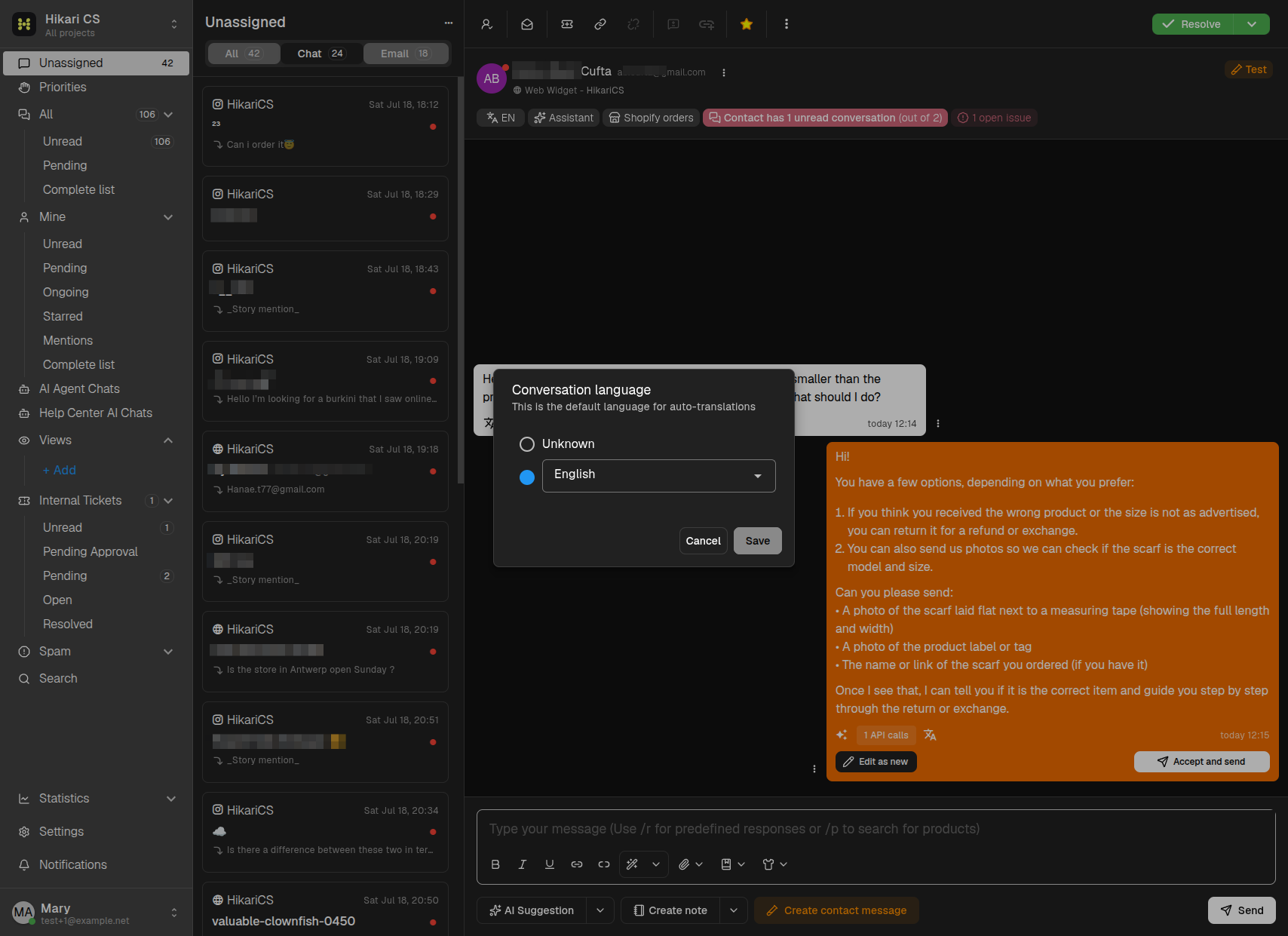Open the Create note dropdown arrow
This screenshot has height=936, width=1288.
coord(734,910)
